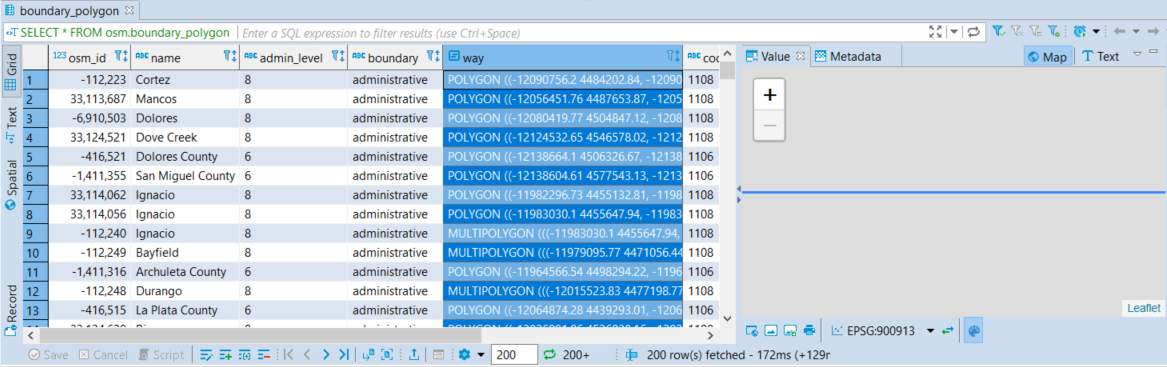Apply filter criteria with the checkmark funnel icon

click(999, 32)
